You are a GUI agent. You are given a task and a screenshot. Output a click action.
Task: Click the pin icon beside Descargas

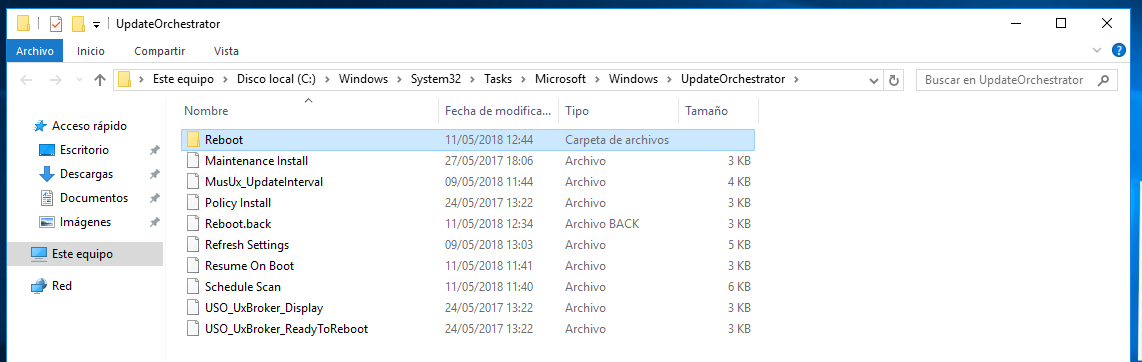[x=154, y=175]
